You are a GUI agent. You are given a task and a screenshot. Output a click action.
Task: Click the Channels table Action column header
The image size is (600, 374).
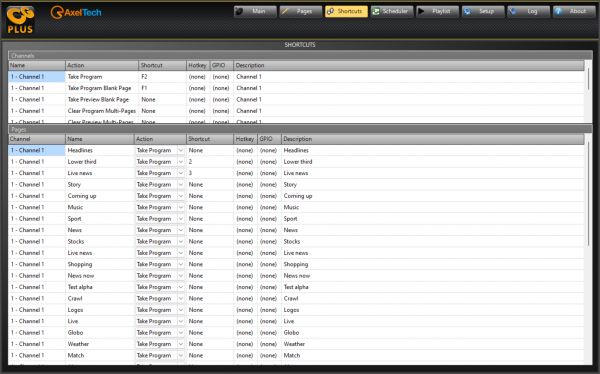coord(102,65)
